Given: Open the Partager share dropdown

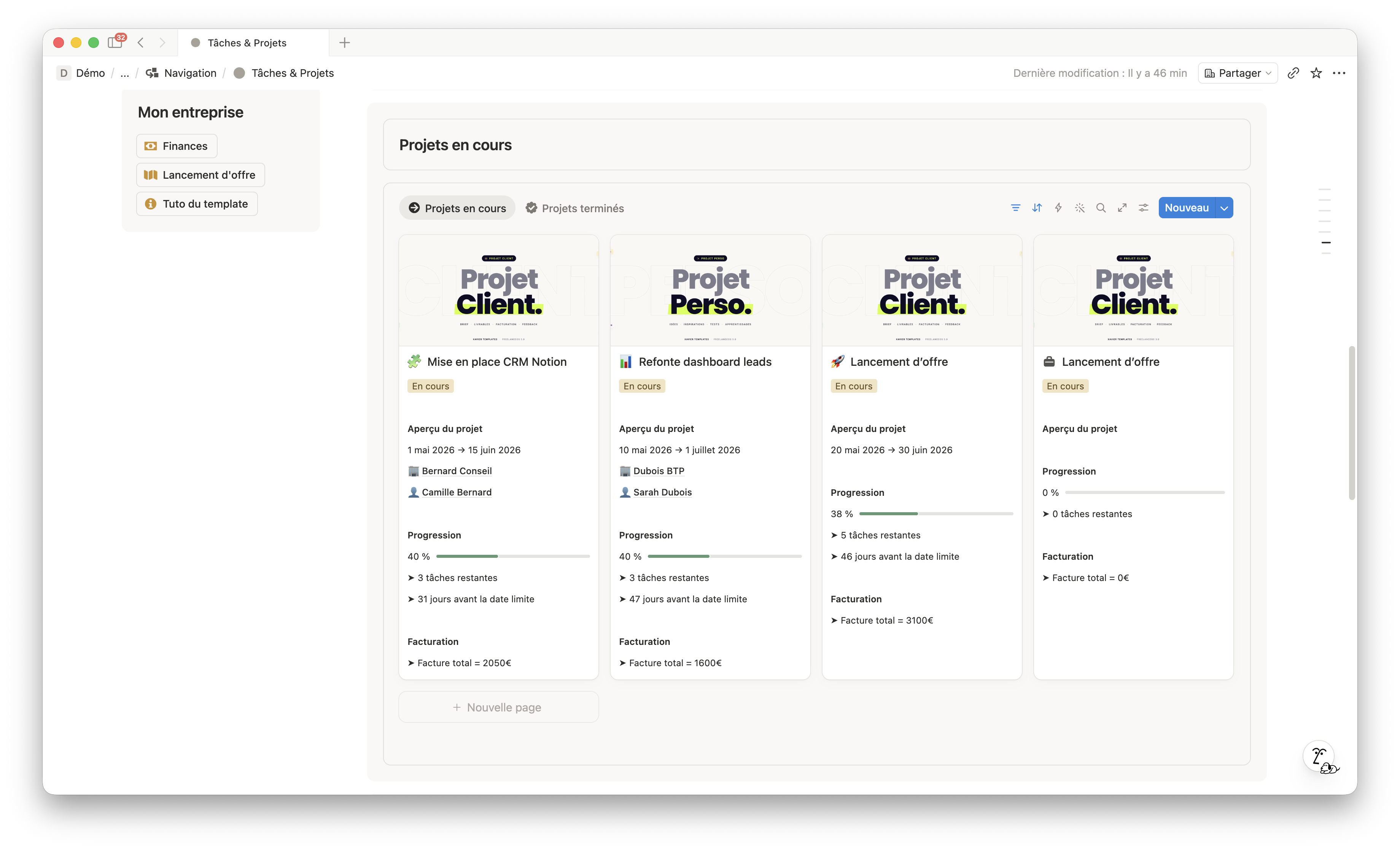Looking at the screenshot, I should tap(1238, 73).
